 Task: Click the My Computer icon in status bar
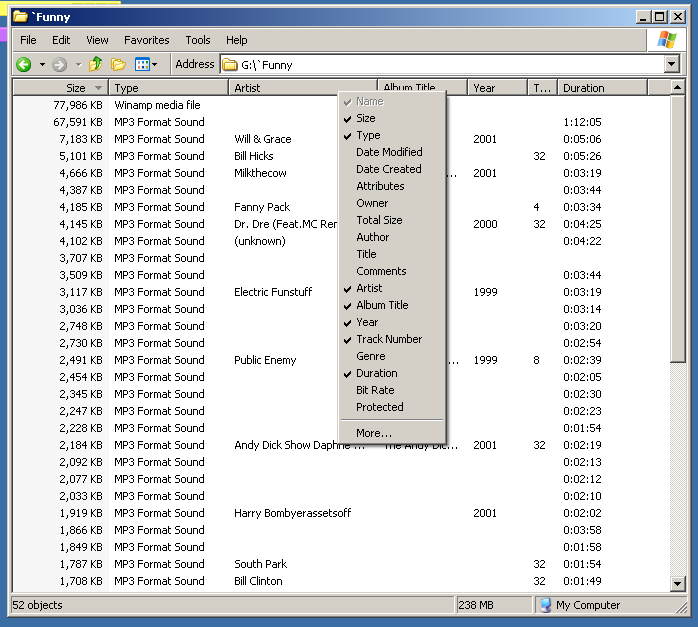[x=545, y=605]
